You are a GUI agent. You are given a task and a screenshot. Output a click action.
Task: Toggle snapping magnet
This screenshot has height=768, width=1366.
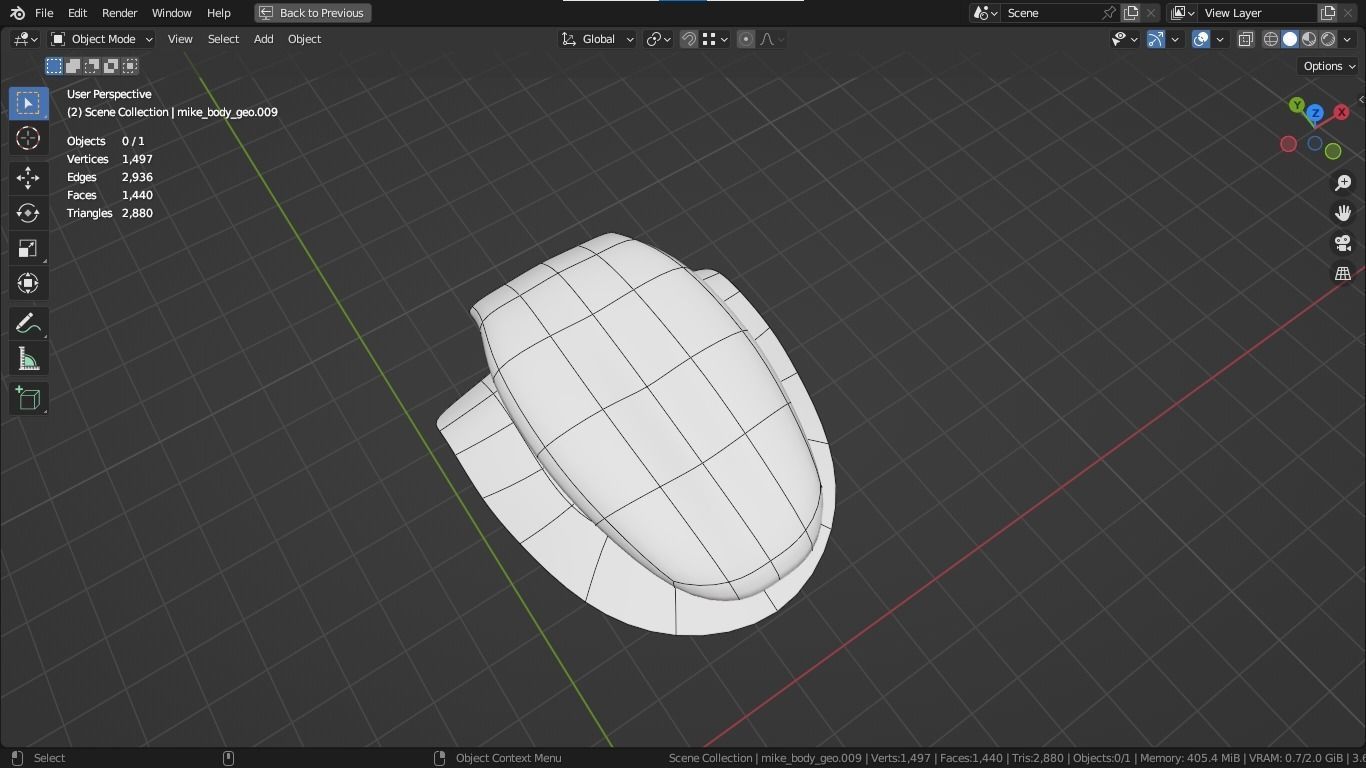click(x=689, y=39)
